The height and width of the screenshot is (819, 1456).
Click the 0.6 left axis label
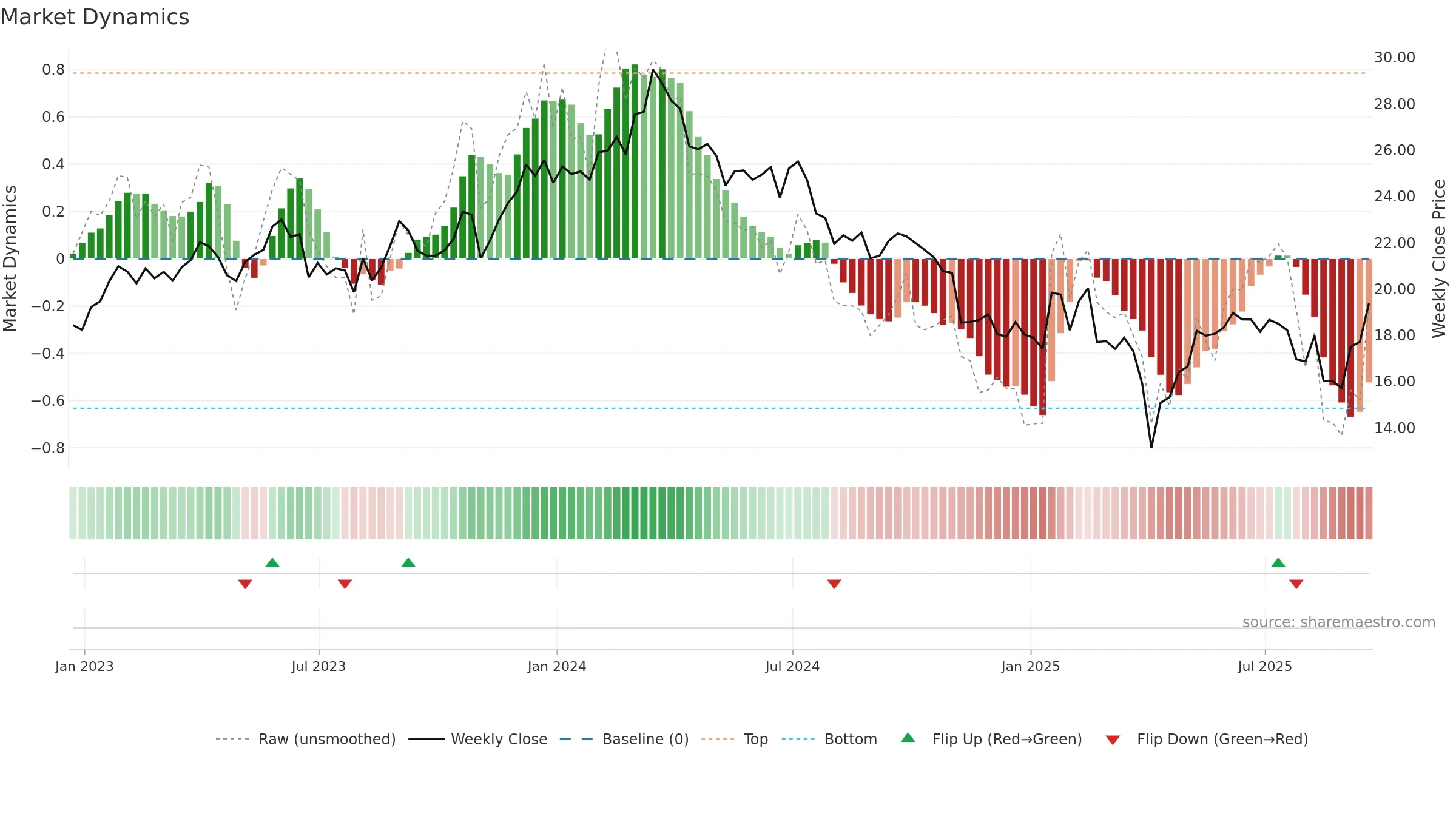point(53,117)
